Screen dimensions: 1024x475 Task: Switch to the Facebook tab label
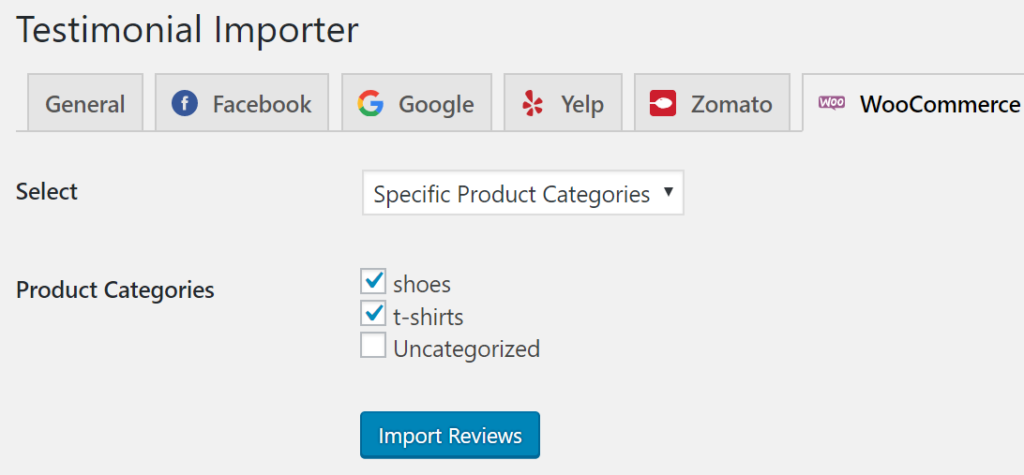[262, 105]
